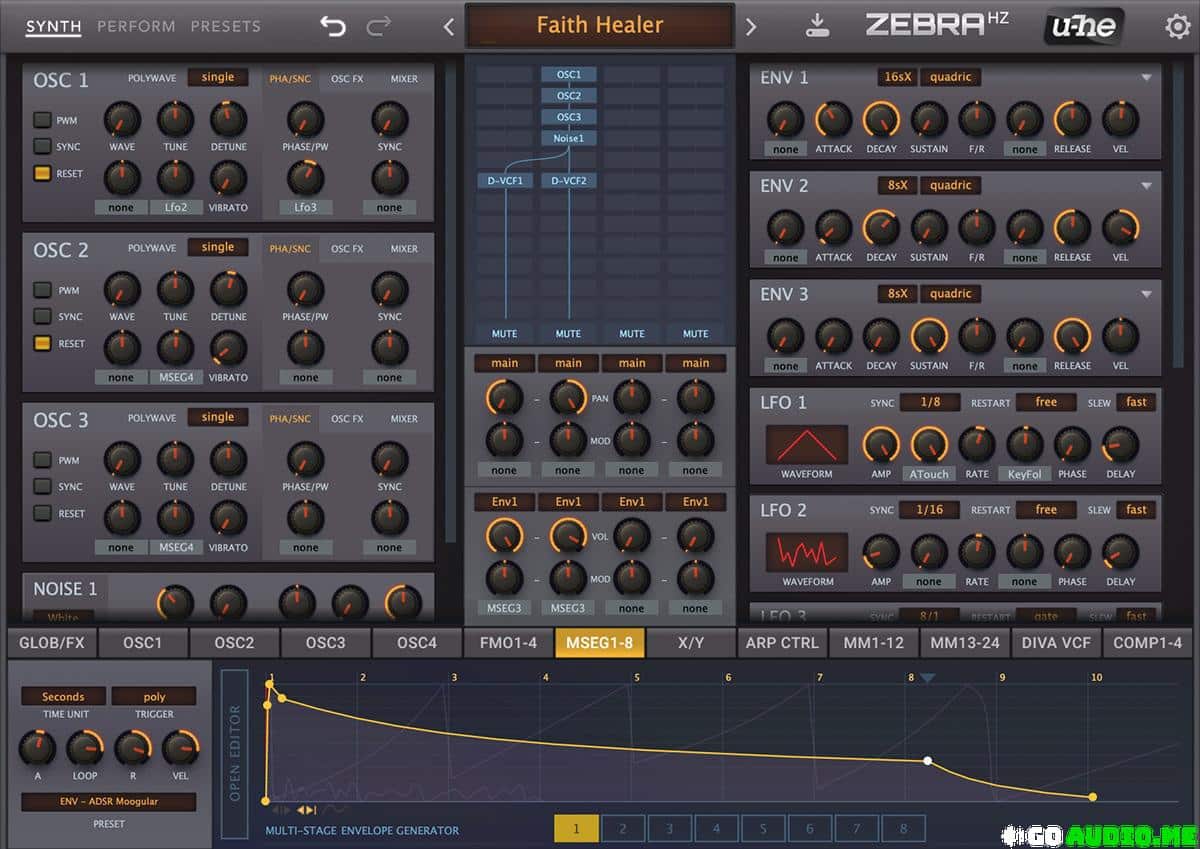Viewport: 1200px width, 849px height.
Task: Select MSEG slot number 2
Action: pos(622,828)
